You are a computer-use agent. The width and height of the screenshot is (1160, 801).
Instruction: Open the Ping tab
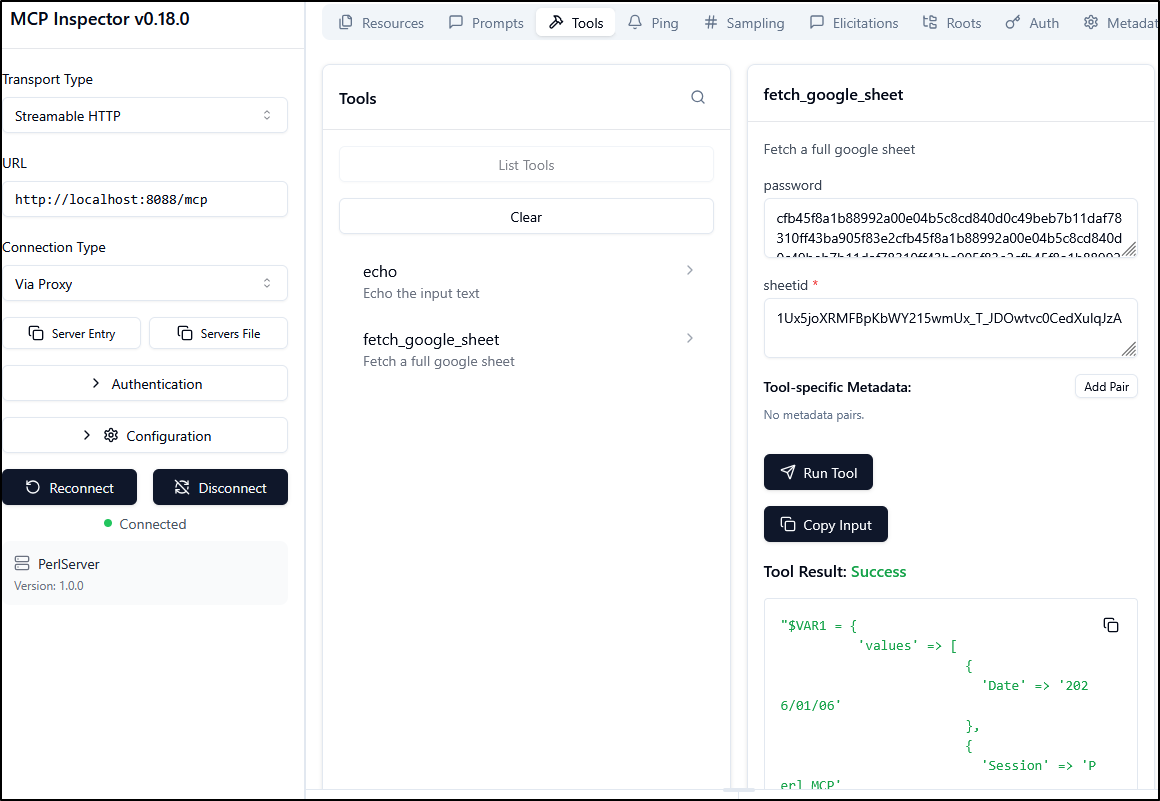(653, 23)
